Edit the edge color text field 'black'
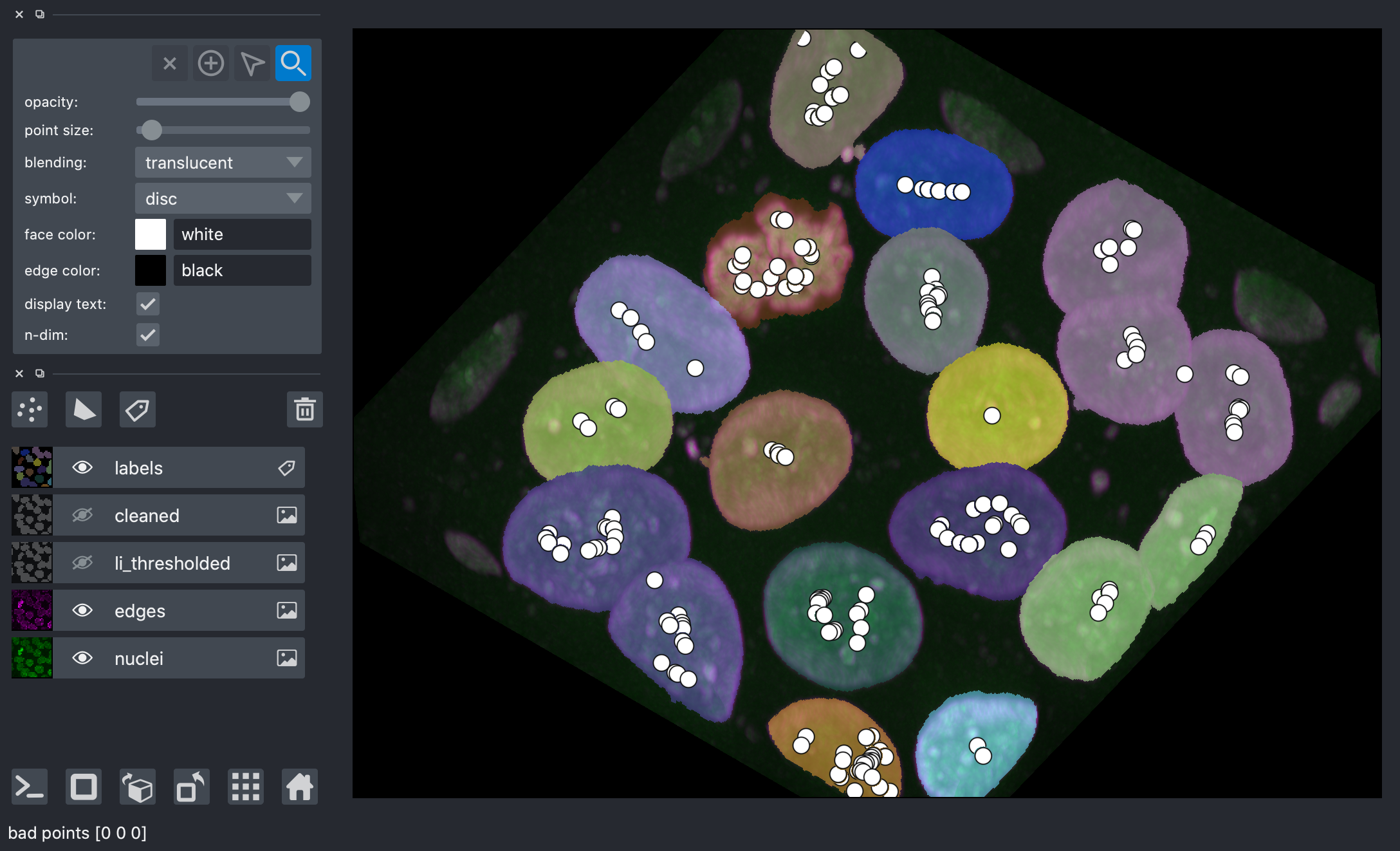This screenshot has width=1400, height=851. (243, 270)
